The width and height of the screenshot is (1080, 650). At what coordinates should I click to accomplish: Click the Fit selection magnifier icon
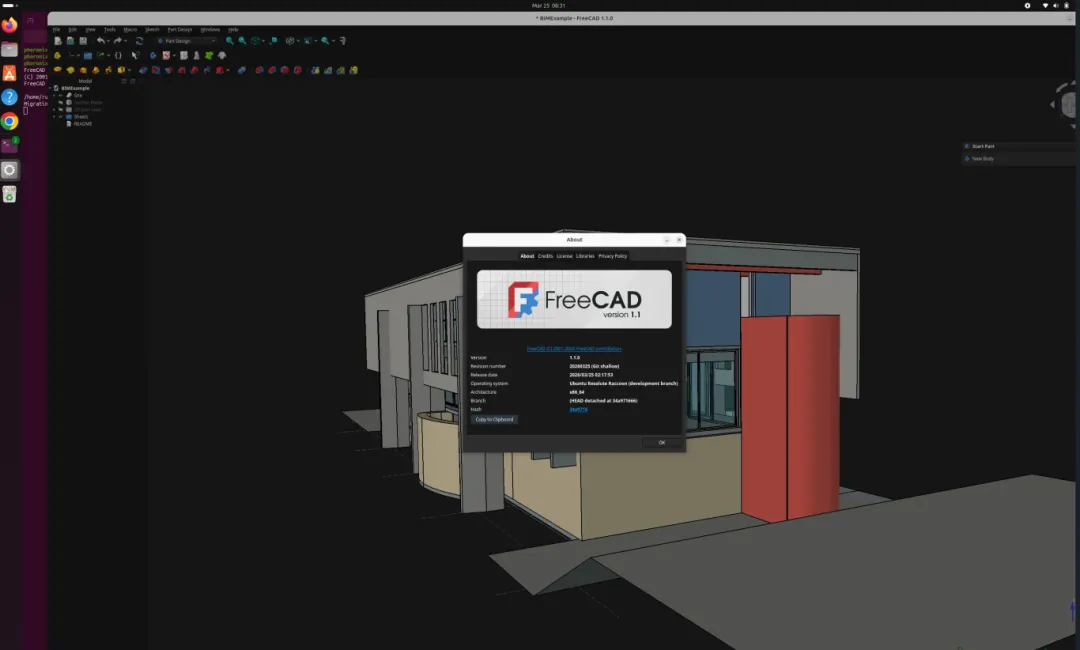(x=242, y=41)
